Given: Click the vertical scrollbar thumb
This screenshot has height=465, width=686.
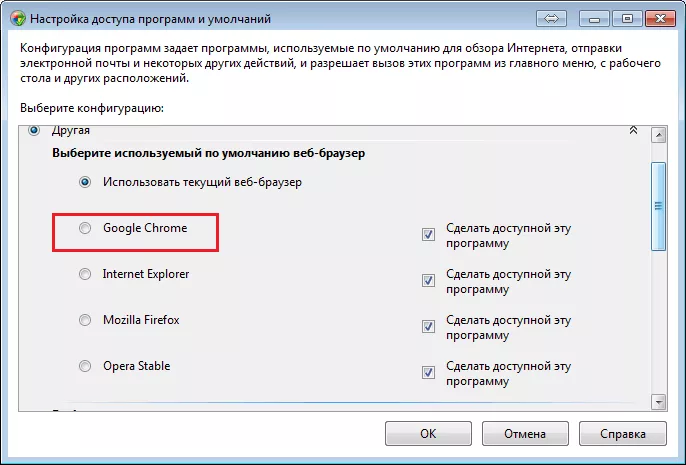Looking at the screenshot, I should pyautogui.click(x=658, y=206).
